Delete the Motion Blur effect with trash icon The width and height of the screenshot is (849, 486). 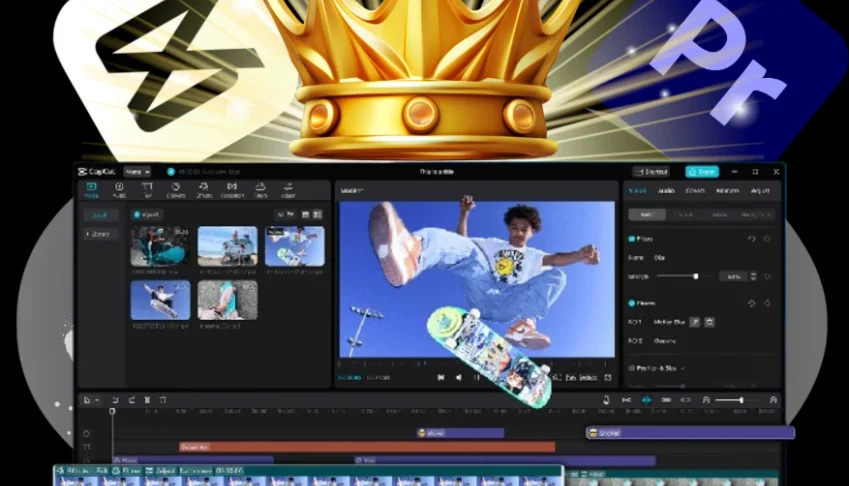tap(709, 322)
